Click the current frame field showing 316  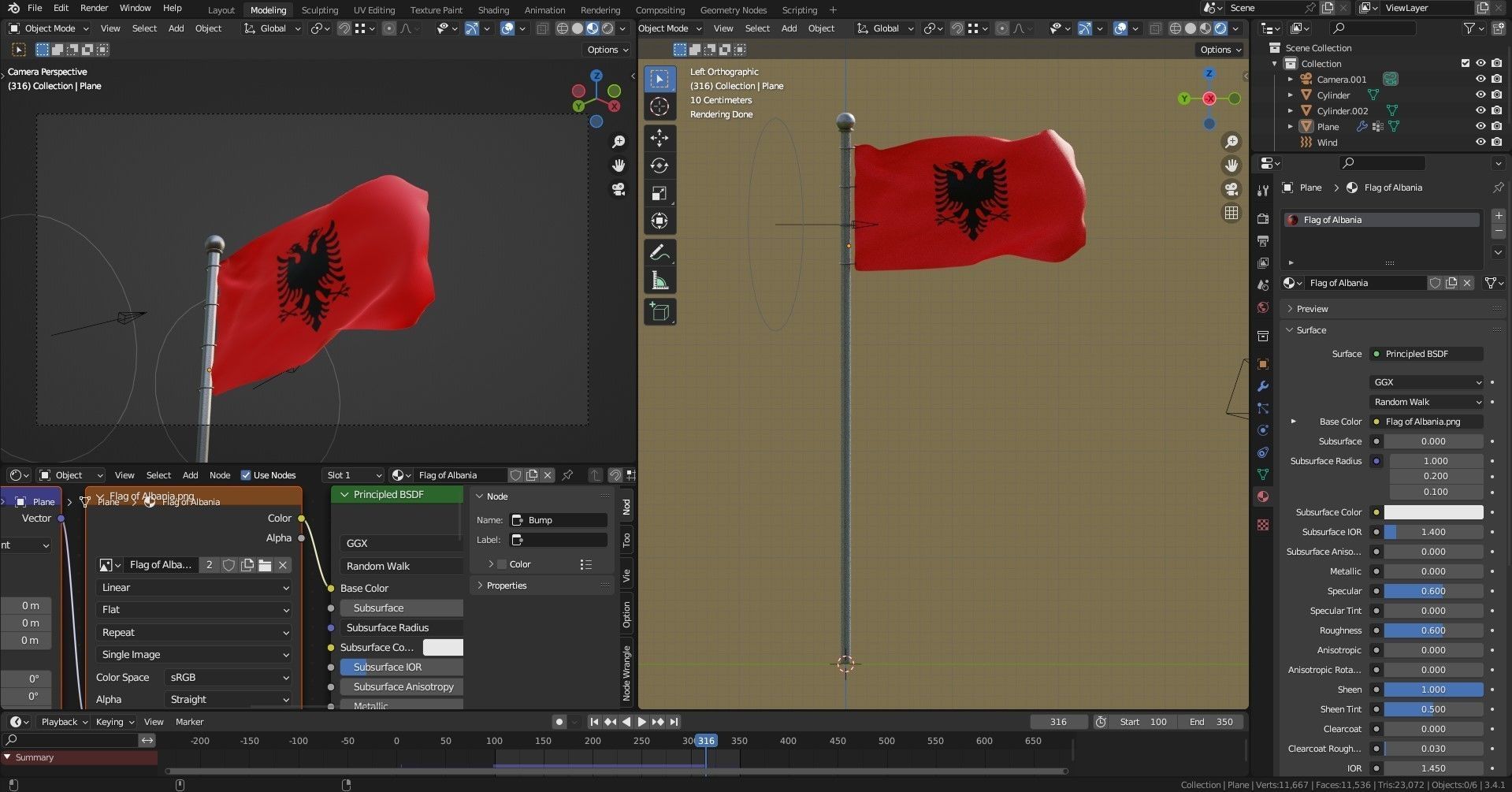click(x=1058, y=722)
